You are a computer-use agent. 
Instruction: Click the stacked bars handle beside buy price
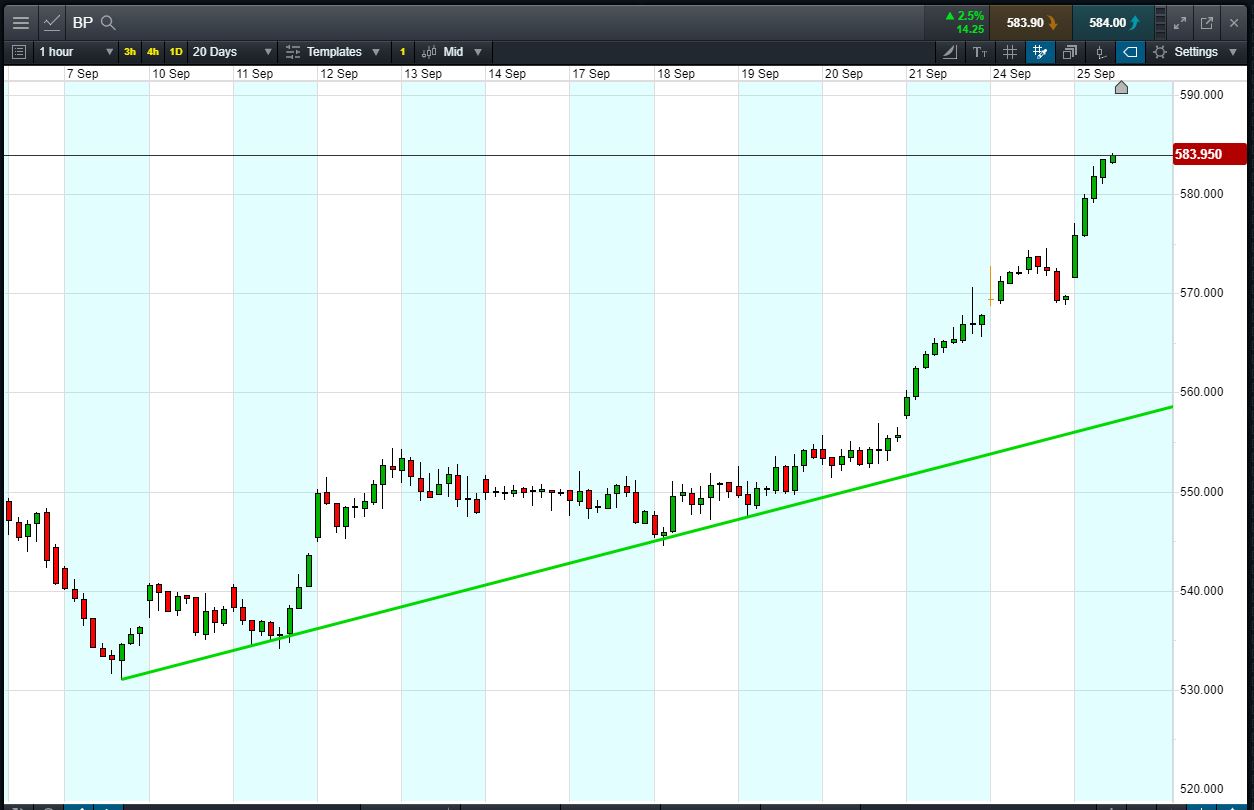(1161, 22)
